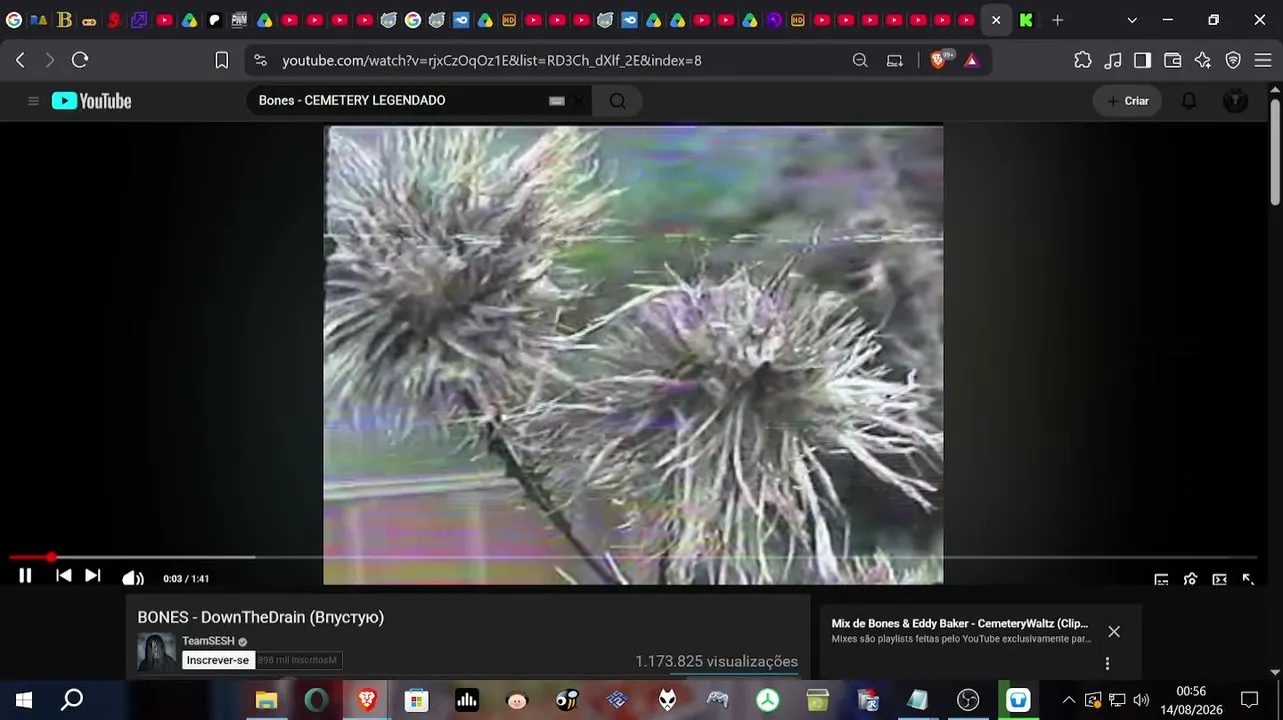Open the on-screen keyboard in search box

557,101
